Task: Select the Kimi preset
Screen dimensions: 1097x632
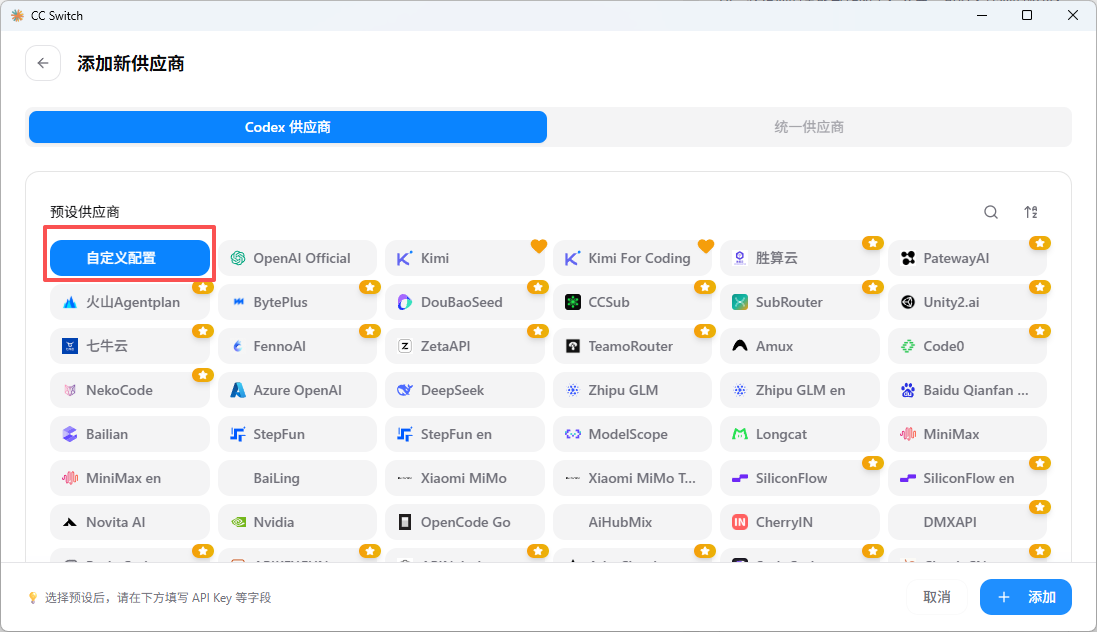Action: [465, 258]
